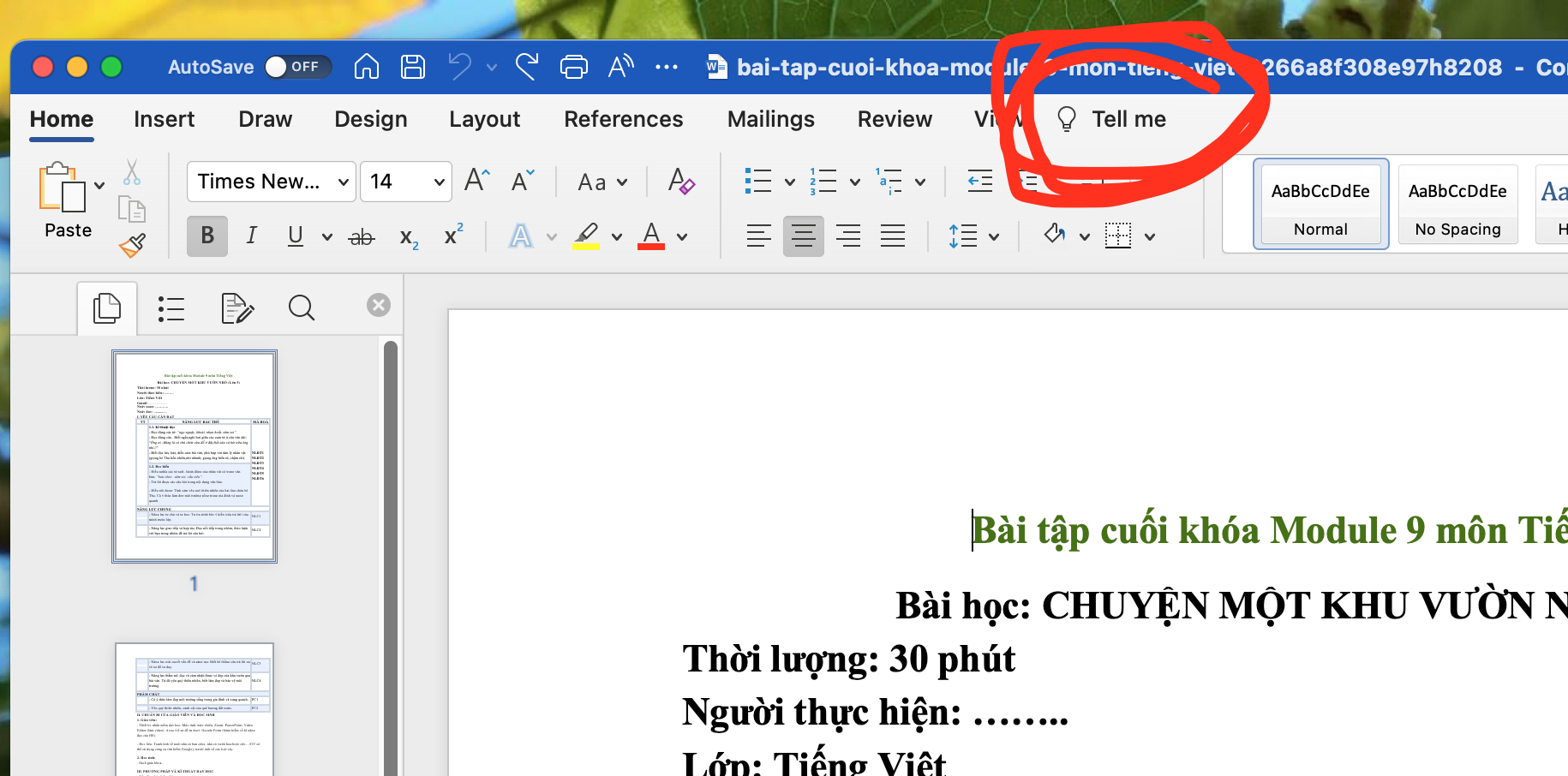
Task: Toggle AutoSave switch off/on
Action: (x=296, y=66)
